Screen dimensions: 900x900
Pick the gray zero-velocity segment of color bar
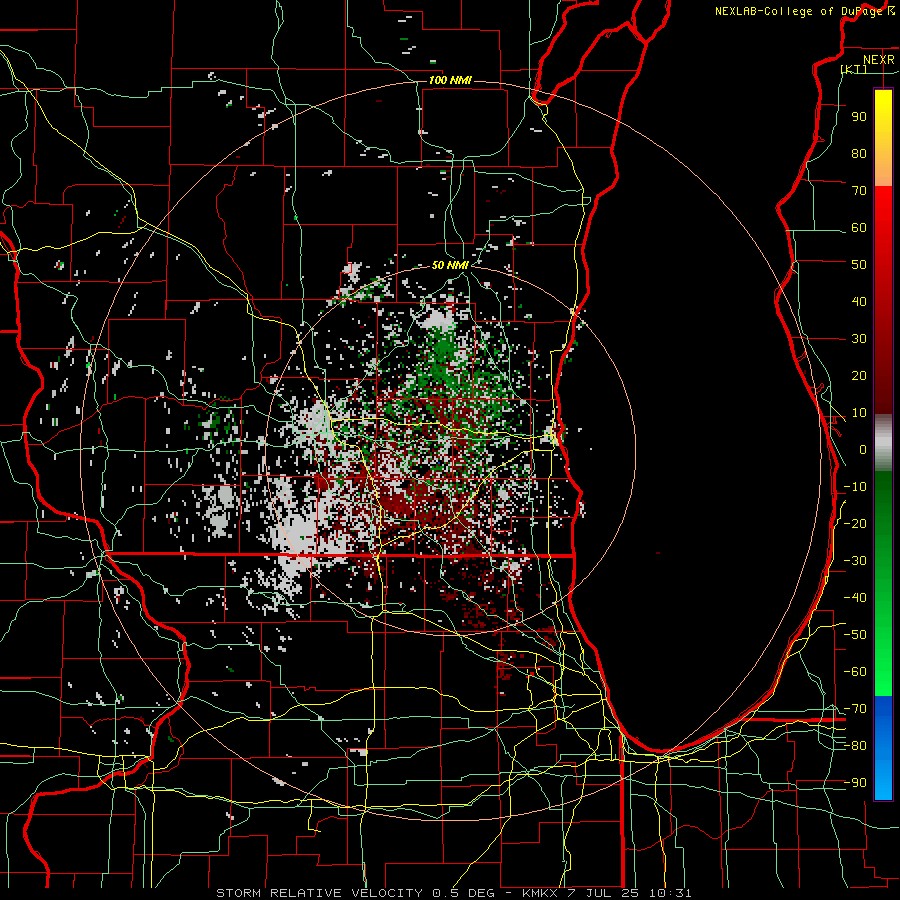click(x=883, y=443)
